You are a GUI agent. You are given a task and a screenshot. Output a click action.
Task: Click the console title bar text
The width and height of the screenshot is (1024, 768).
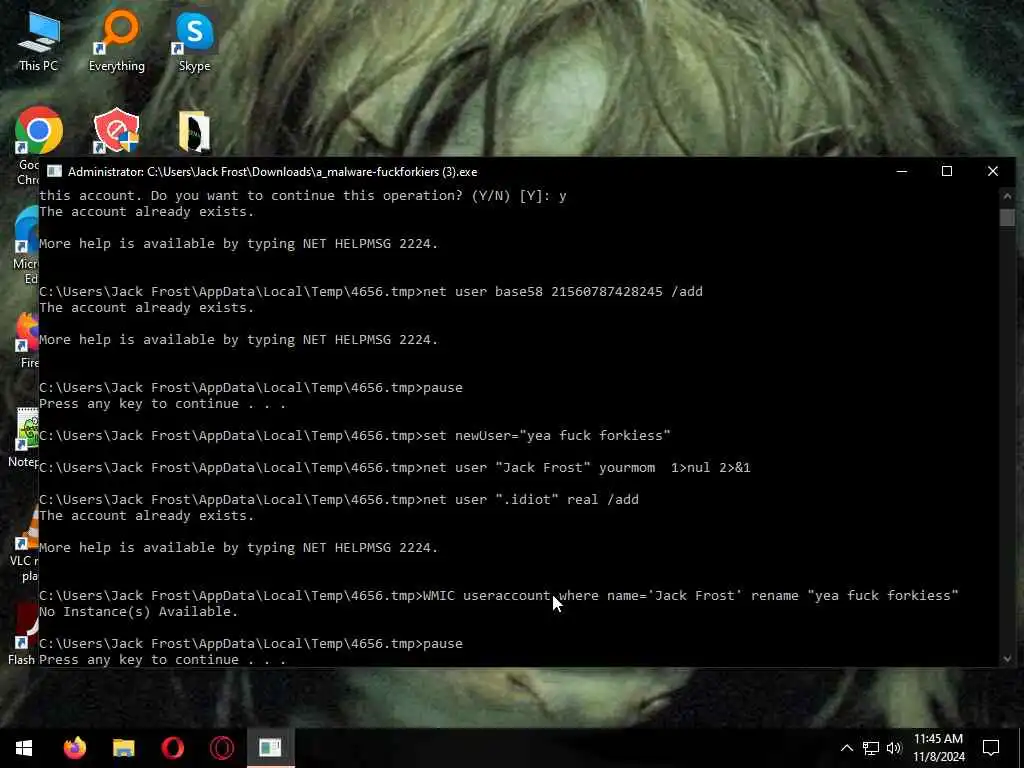coord(272,172)
